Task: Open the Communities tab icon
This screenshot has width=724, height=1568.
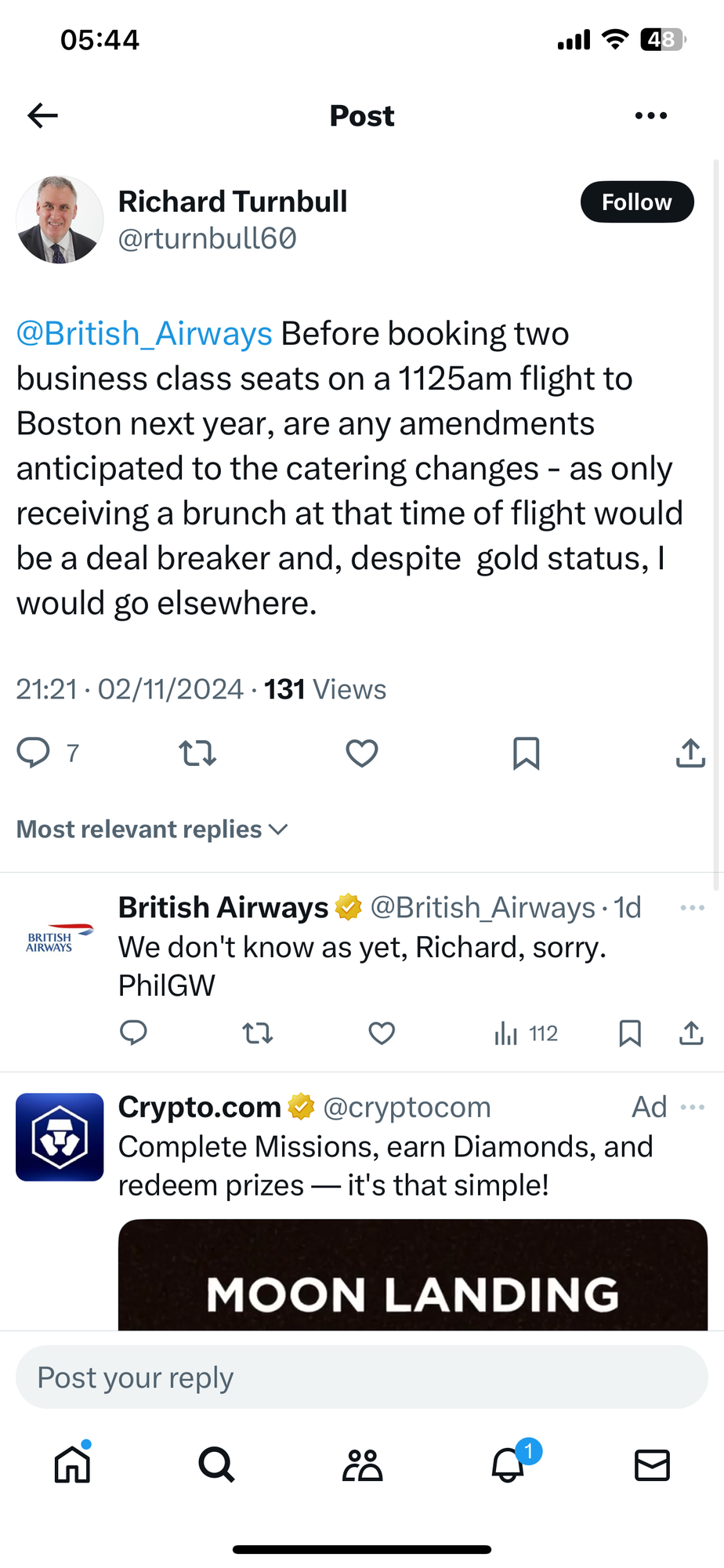Action: coord(362,1465)
